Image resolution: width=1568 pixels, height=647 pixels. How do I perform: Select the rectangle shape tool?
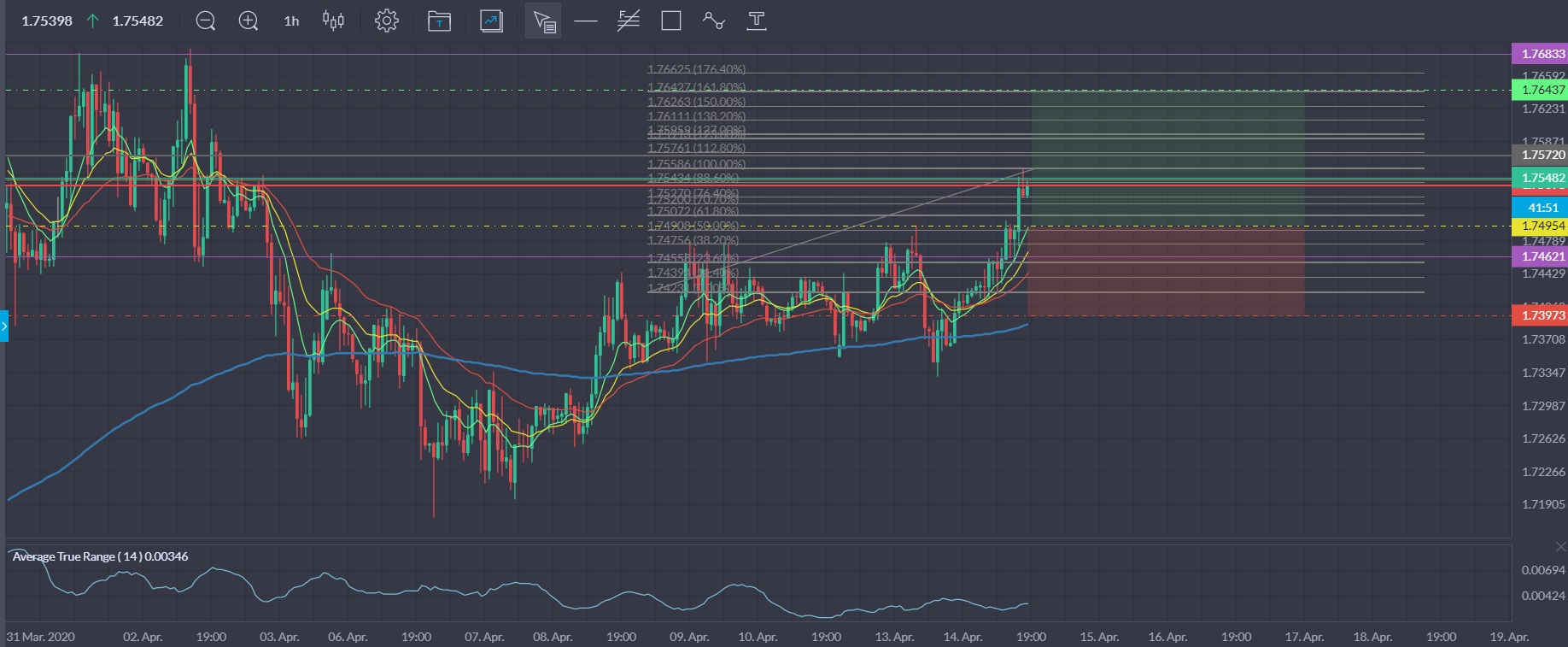tap(671, 21)
